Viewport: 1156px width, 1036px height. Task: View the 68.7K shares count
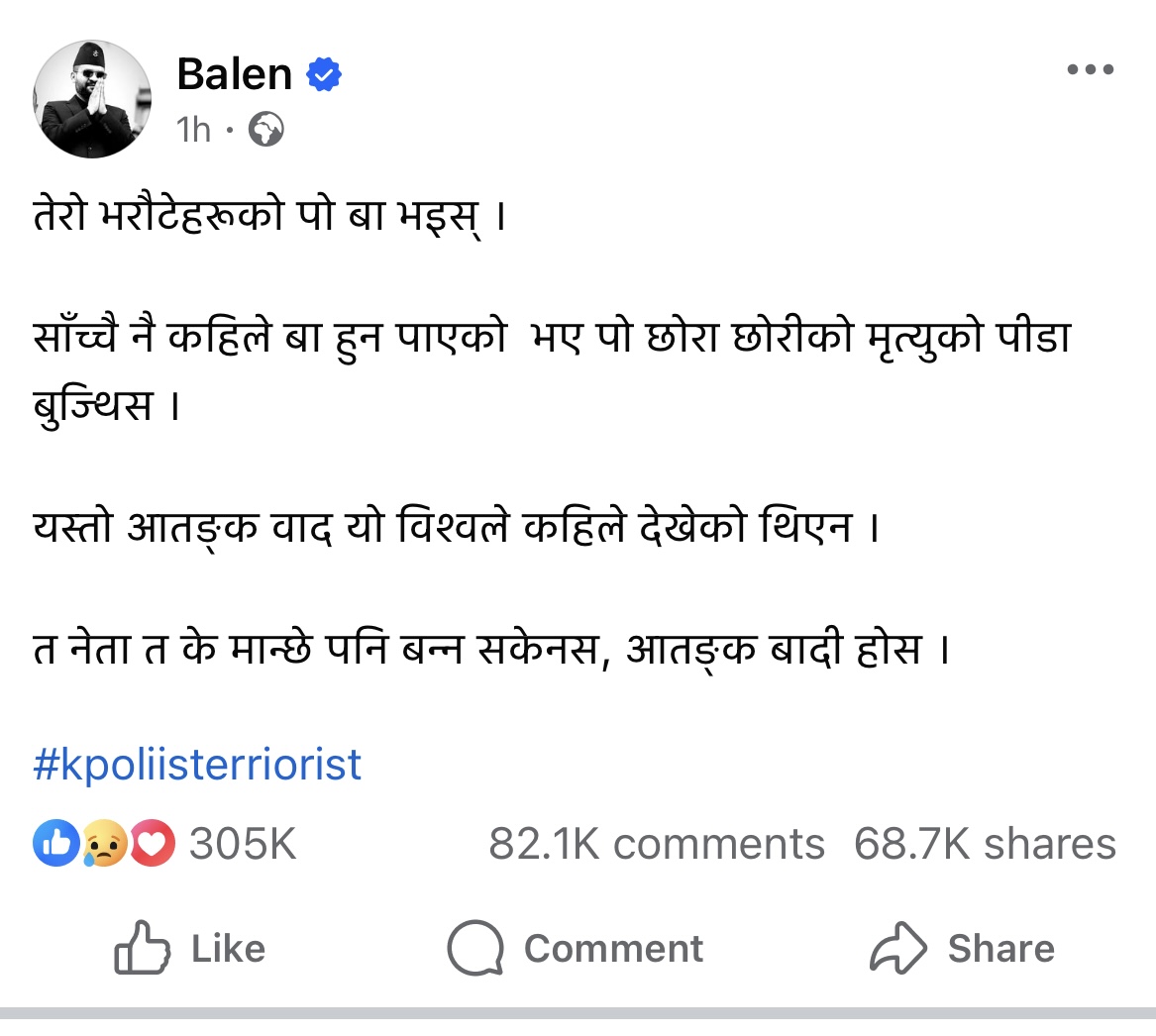(x=985, y=844)
